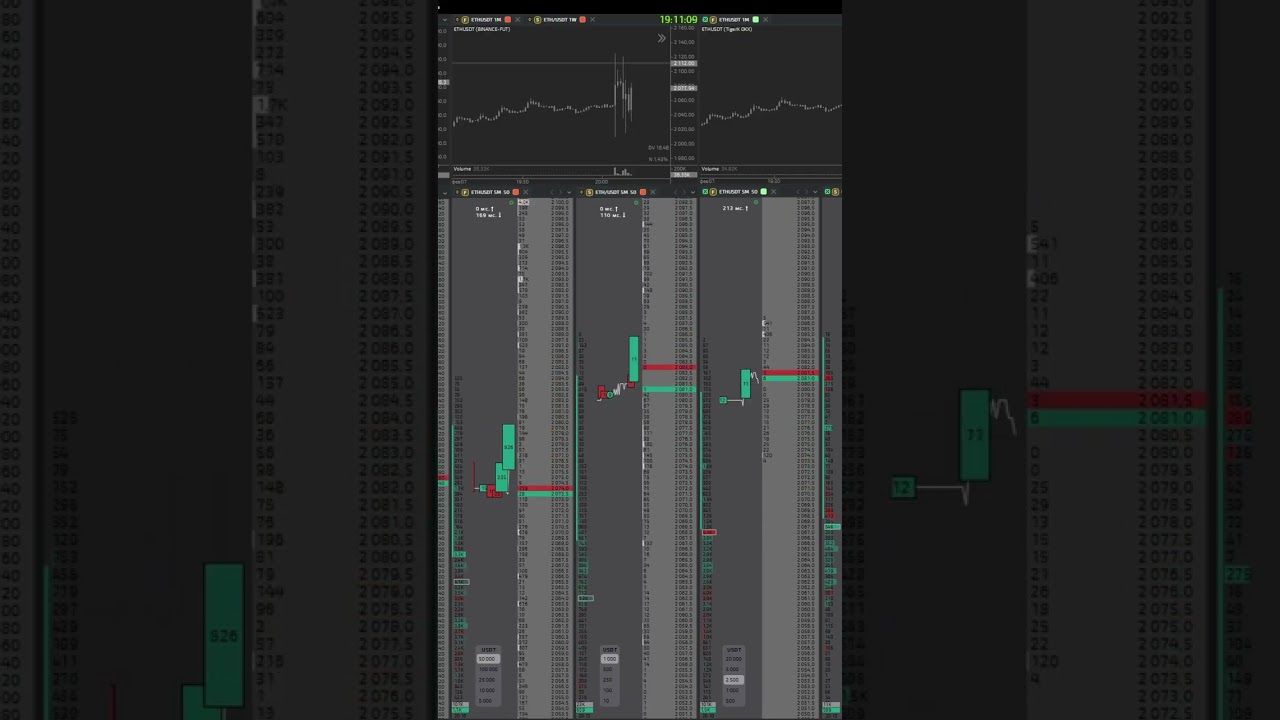Select 25 000 USDT volume preset

point(487,680)
